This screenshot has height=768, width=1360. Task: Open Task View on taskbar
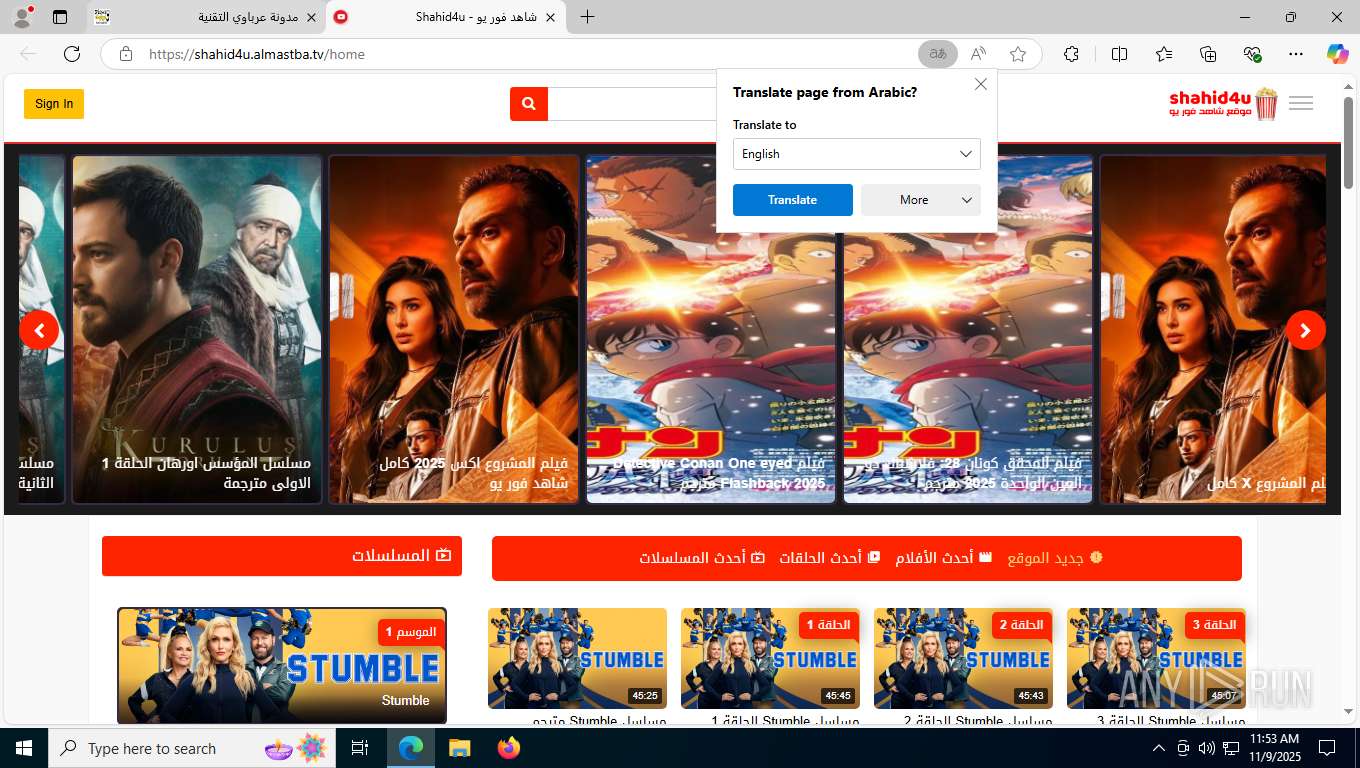360,748
